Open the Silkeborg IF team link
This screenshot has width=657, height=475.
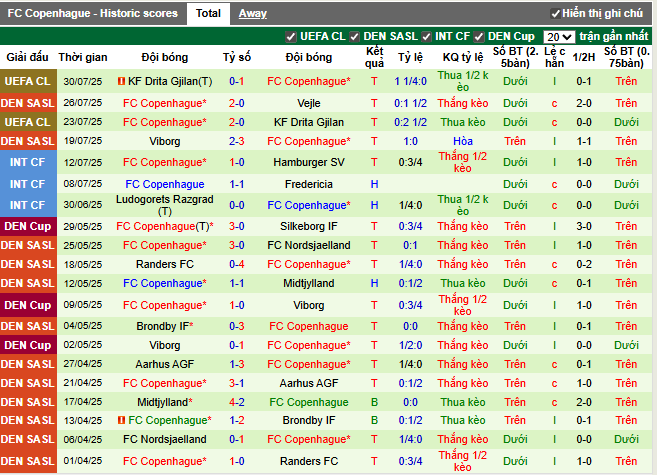[309, 226]
